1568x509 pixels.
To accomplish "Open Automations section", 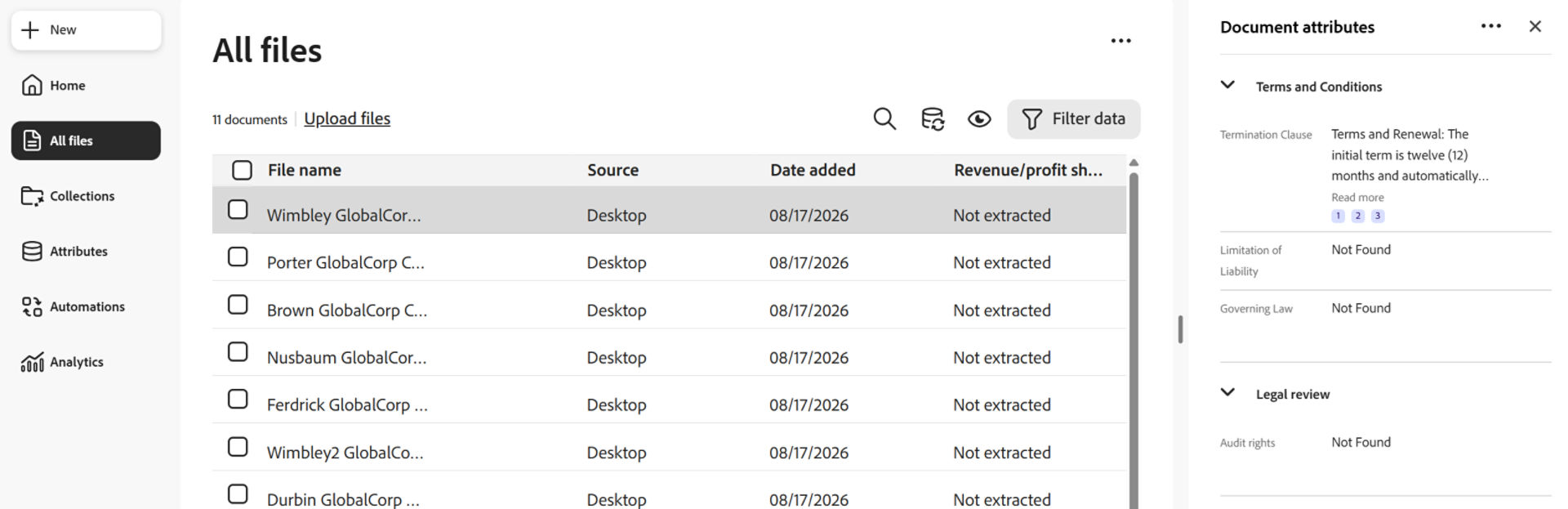I will click(86, 306).
